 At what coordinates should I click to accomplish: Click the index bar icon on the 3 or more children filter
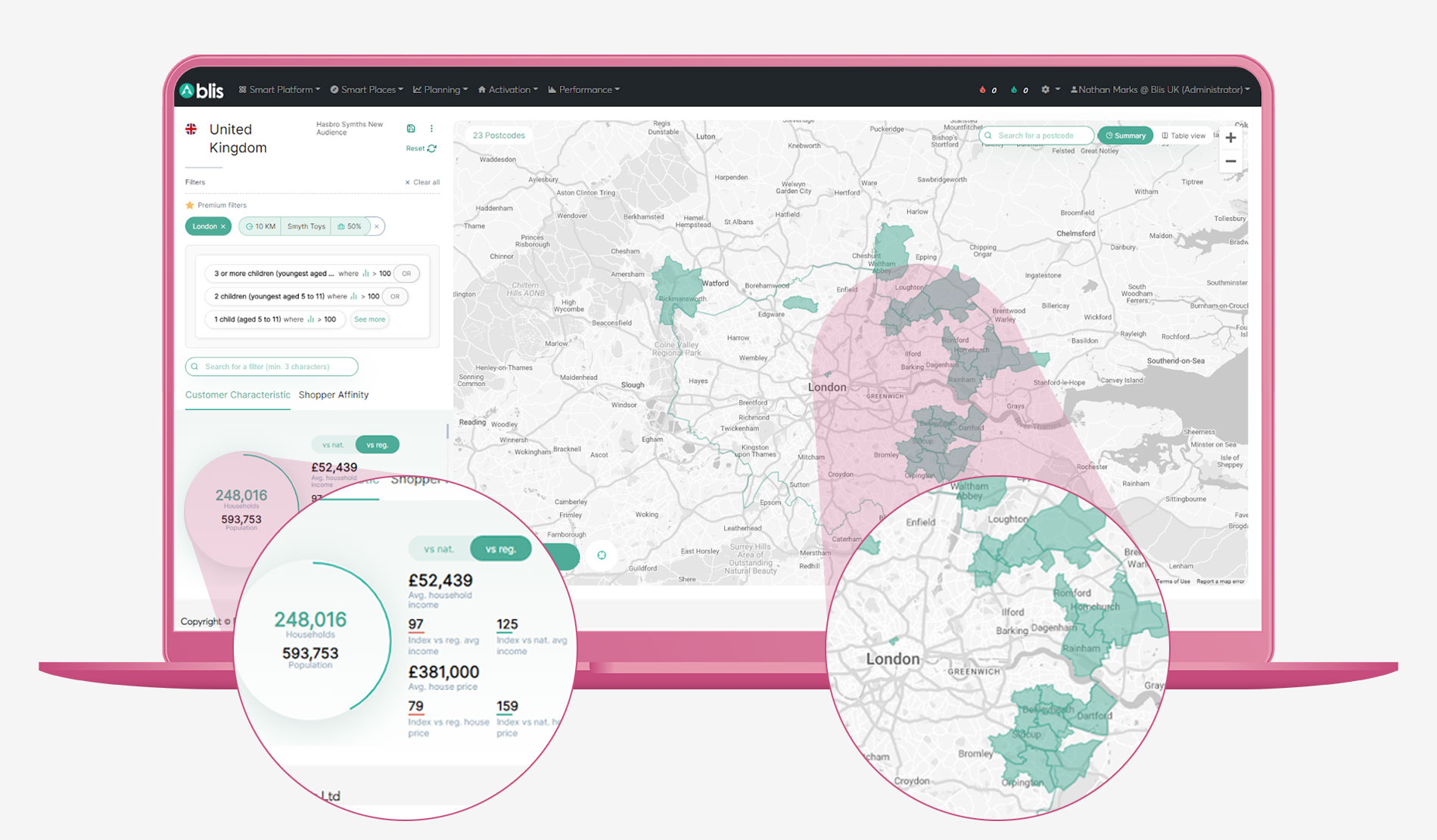click(365, 273)
